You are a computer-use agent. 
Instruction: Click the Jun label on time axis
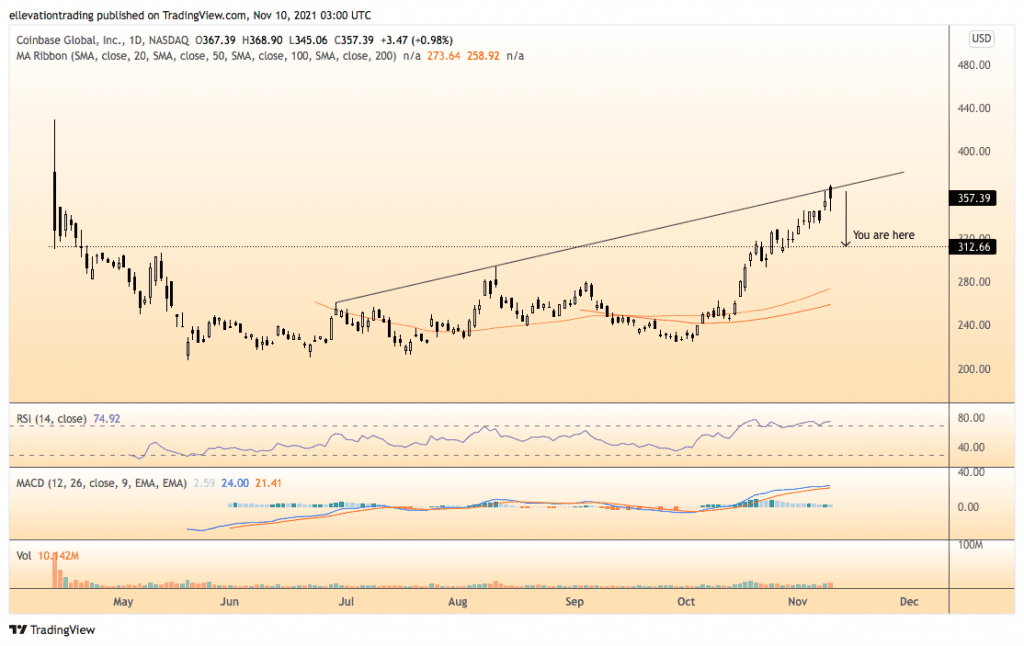(229, 602)
